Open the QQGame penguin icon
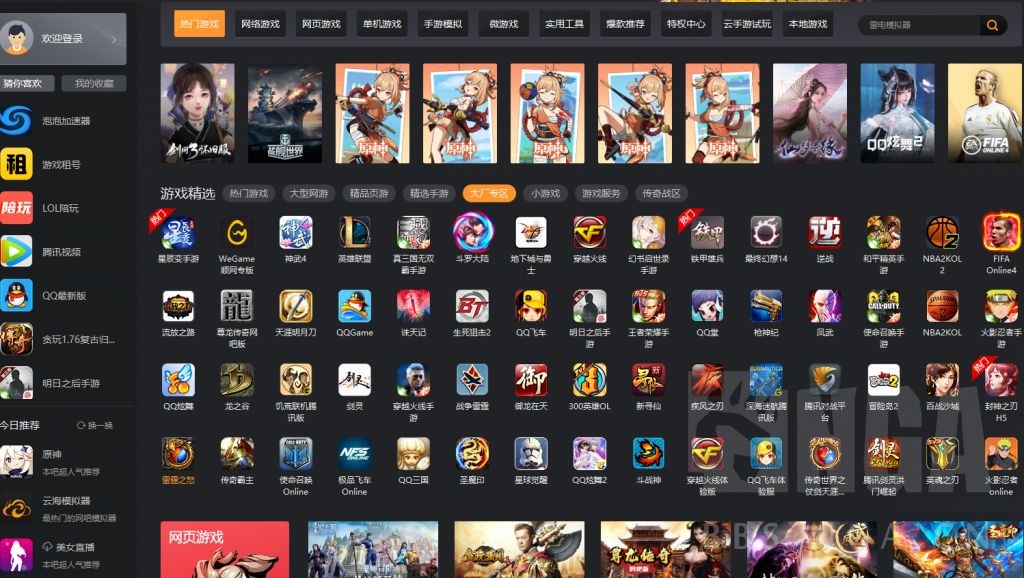 coord(355,306)
